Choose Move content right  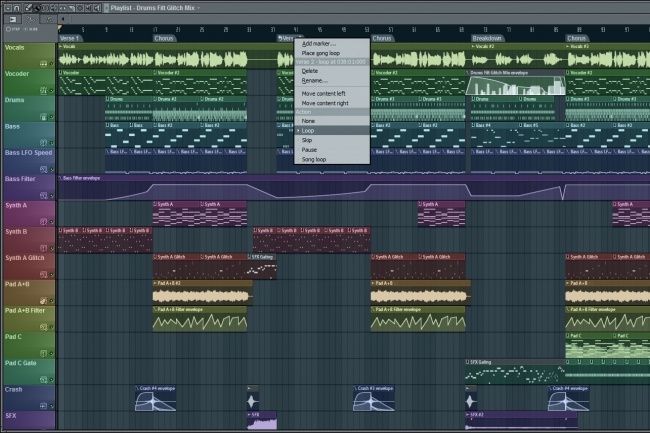pyautogui.click(x=332, y=103)
